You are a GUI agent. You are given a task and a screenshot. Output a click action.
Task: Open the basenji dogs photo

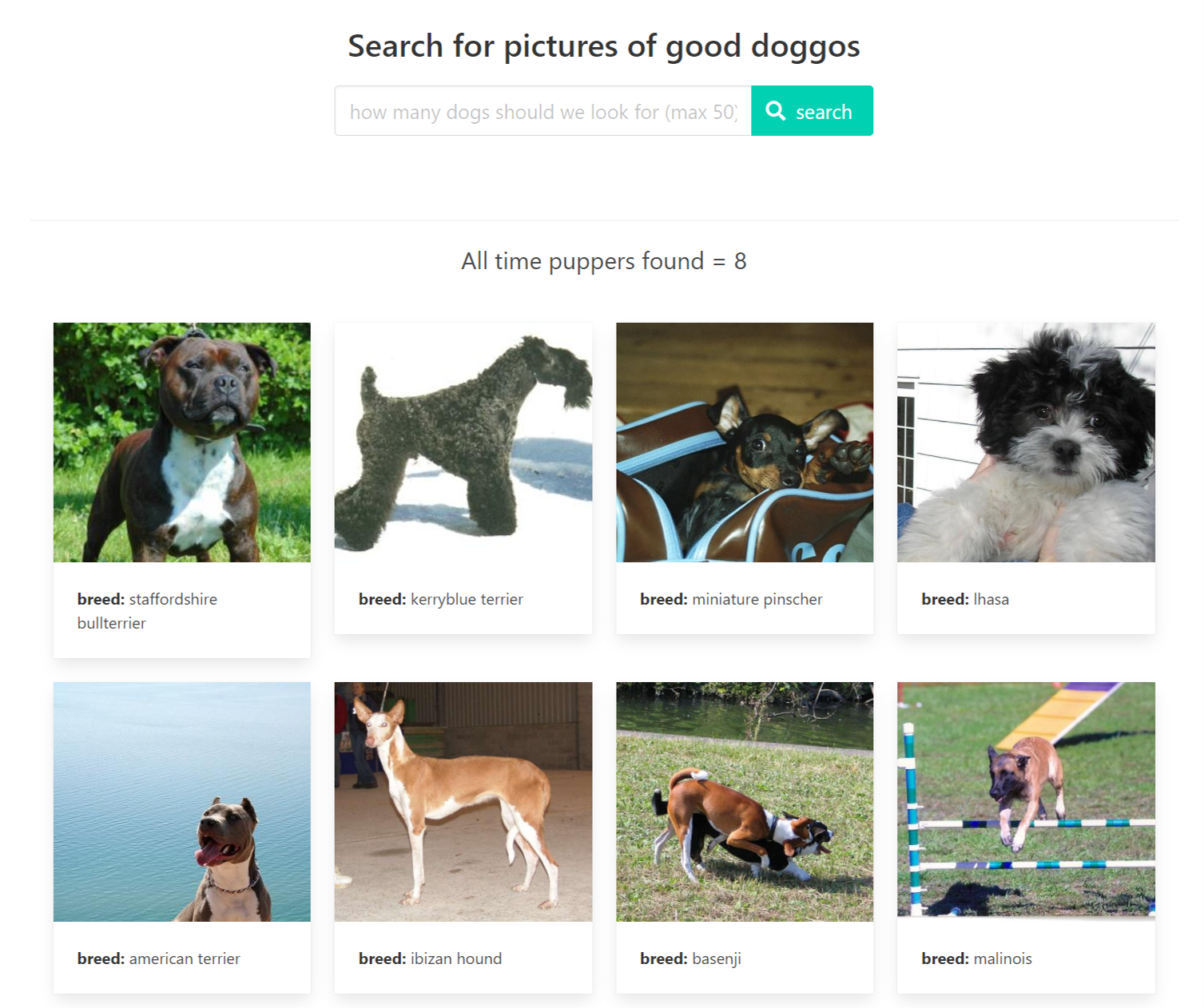tap(745, 802)
